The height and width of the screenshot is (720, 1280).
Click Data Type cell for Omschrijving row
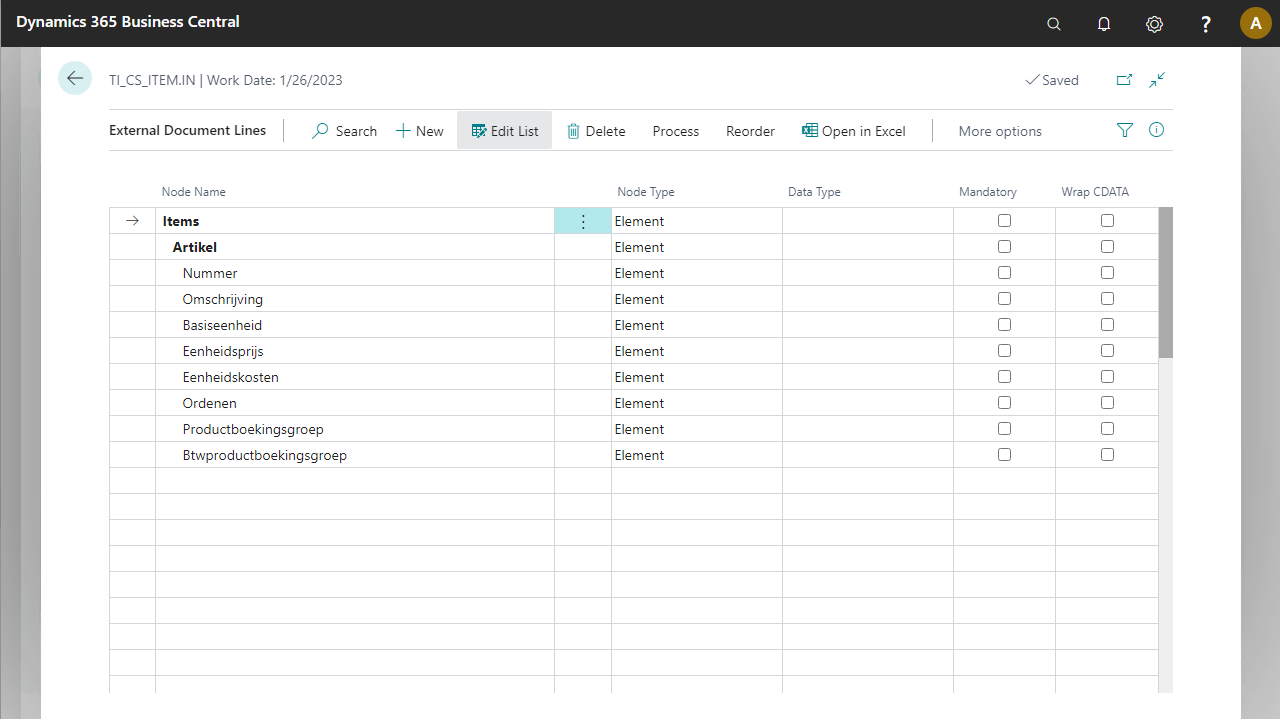coord(868,299)
